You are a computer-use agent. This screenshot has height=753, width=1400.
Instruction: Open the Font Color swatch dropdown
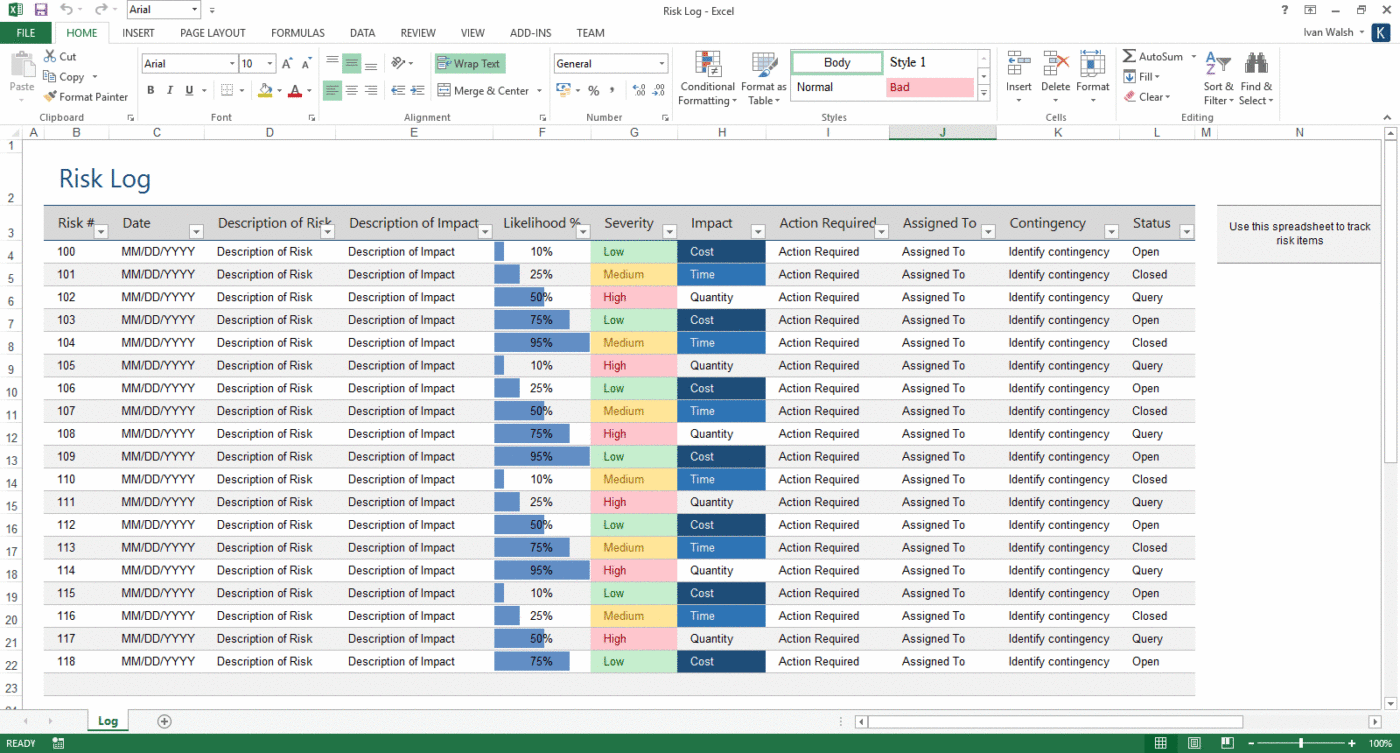pos(307,90)
